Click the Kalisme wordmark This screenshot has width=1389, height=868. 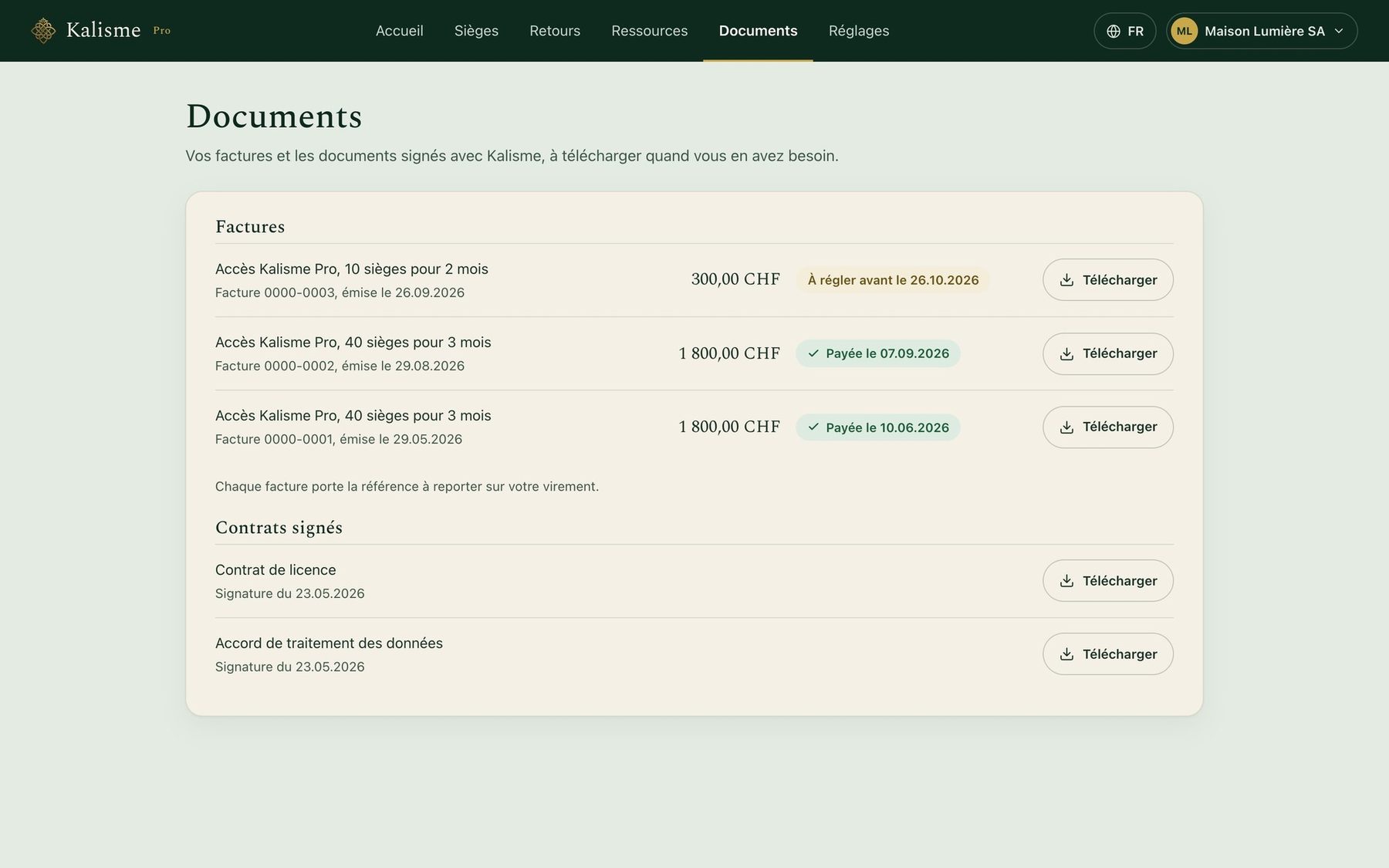coord(103,30)
